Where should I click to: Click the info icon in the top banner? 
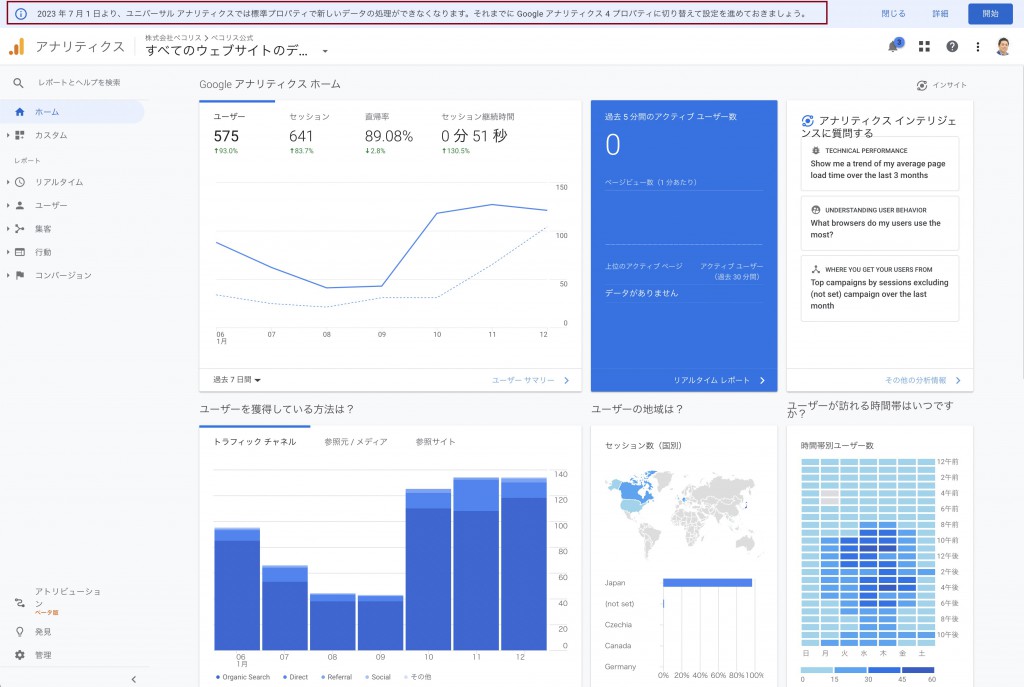pyautogui.click(x=21, y=13)
